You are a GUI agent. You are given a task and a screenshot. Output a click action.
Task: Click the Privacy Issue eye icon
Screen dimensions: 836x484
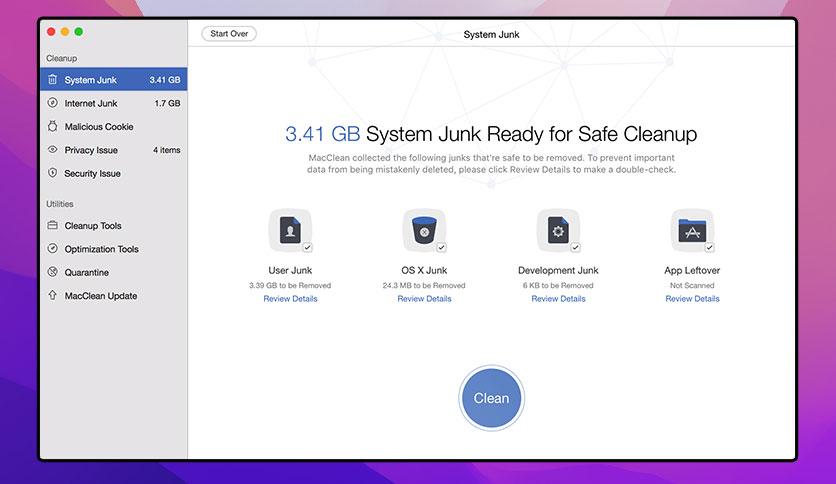52,150
